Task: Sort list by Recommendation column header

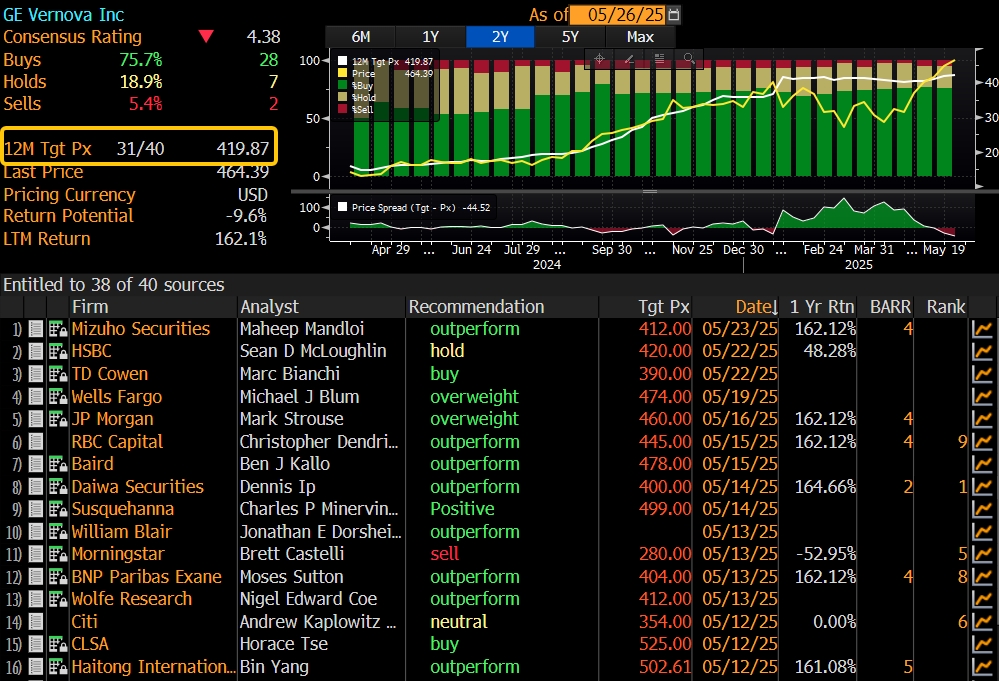Action: coord(476,307)
